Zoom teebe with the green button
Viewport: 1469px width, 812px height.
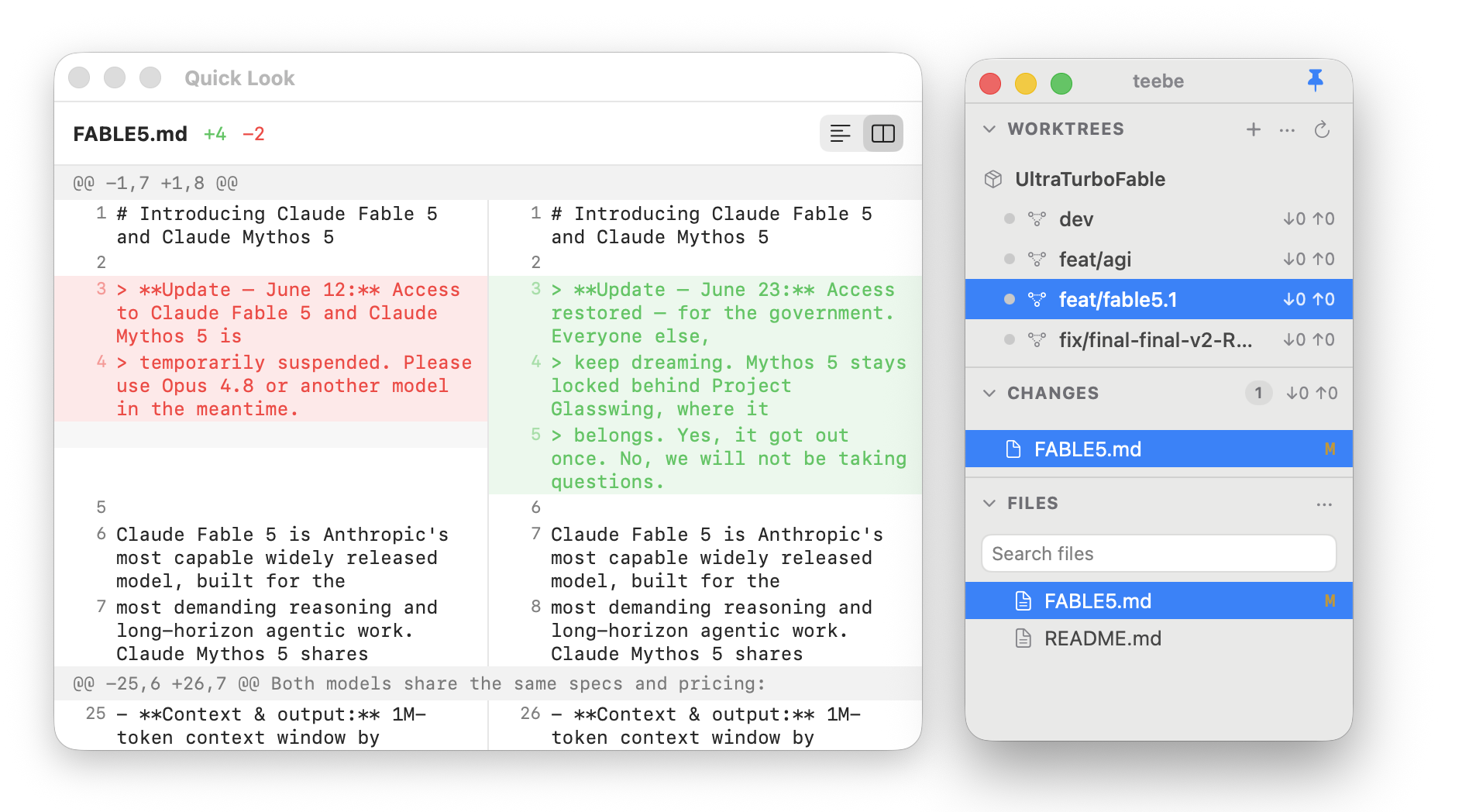point(1061,83)
